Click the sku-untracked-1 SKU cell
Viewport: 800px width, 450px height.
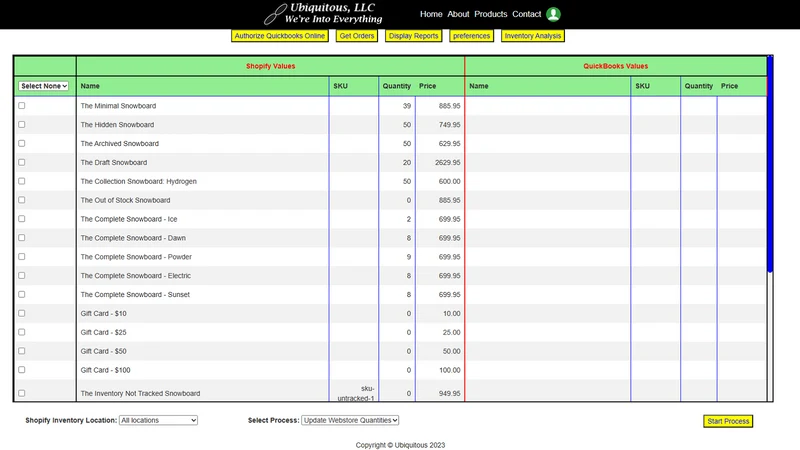pos(356,393)
